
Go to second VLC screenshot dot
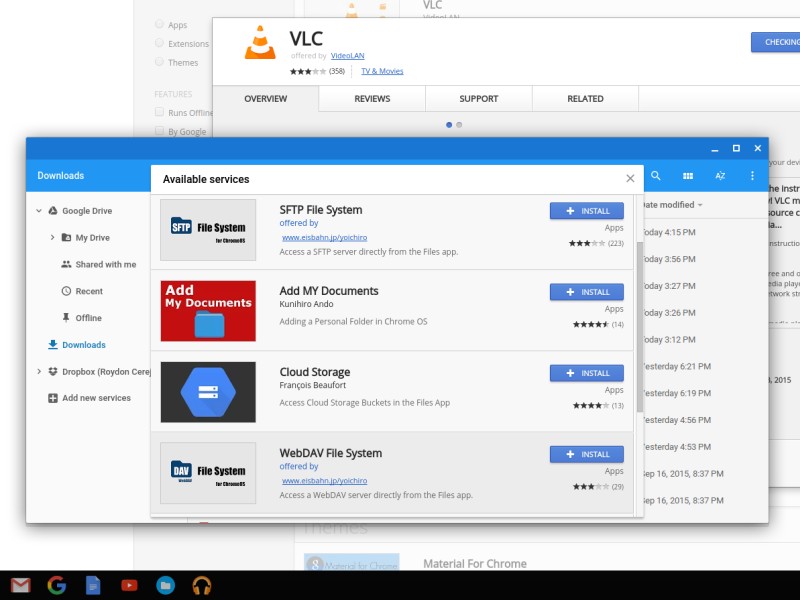click(459, 124)
